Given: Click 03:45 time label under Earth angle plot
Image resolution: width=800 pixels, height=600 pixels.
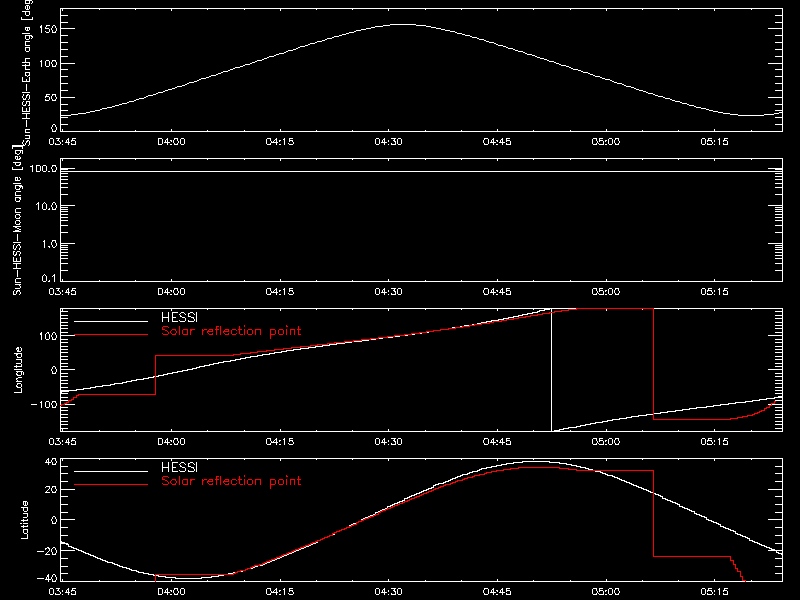Looking at the screenshot, I should click(62, 142).
